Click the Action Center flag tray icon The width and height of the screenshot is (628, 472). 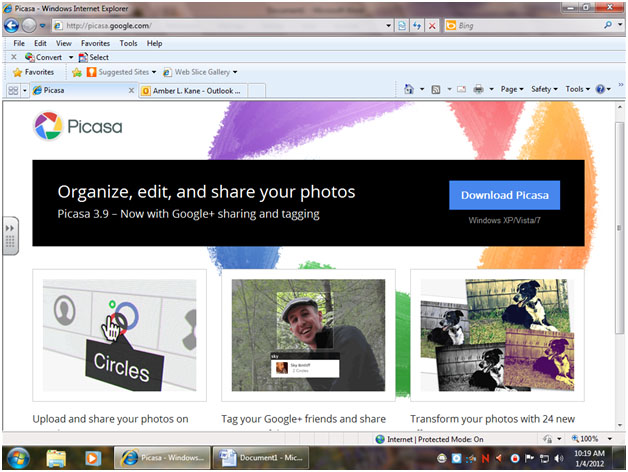(529, 458)
